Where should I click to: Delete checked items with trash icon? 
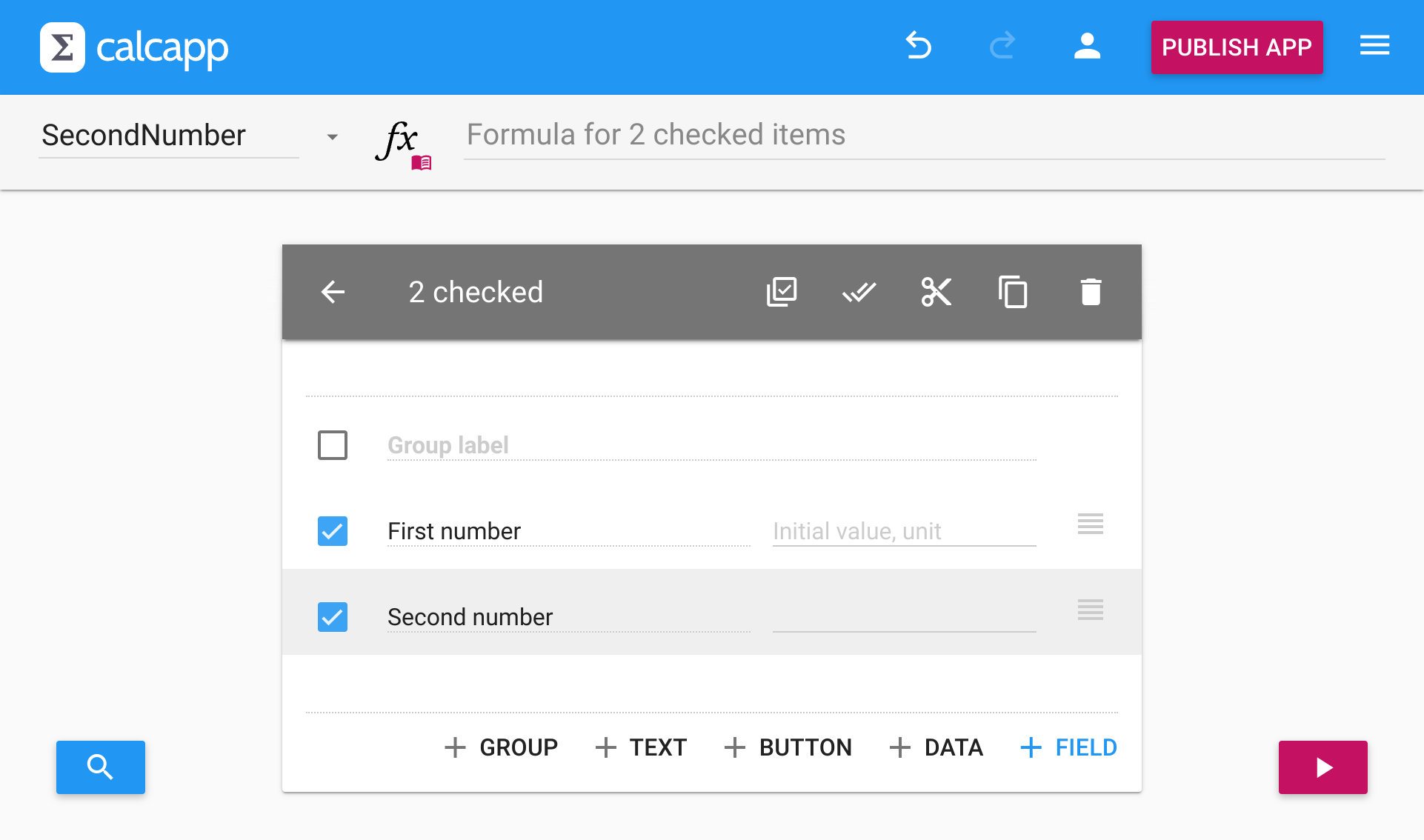[1091, 292]
